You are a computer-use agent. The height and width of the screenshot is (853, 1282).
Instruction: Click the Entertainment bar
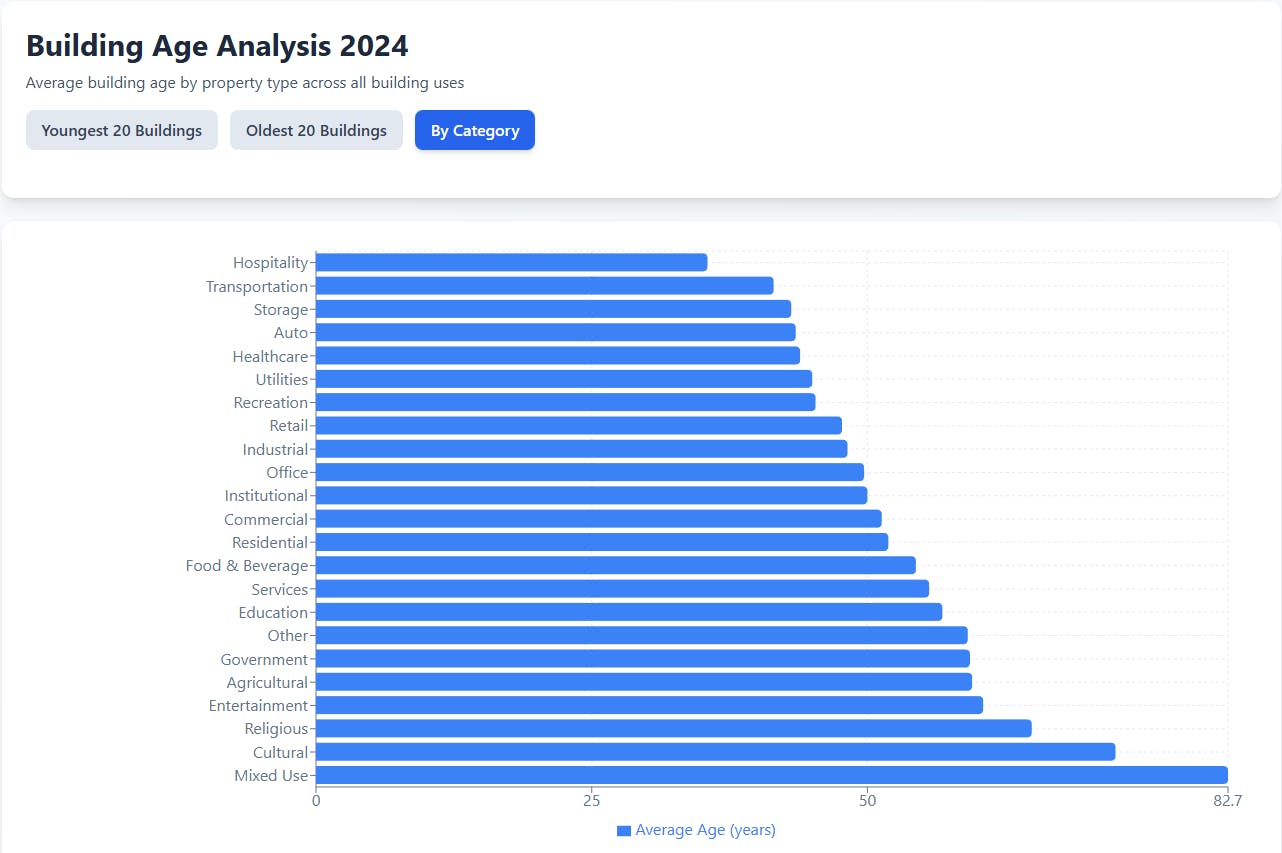click(649, 705)
